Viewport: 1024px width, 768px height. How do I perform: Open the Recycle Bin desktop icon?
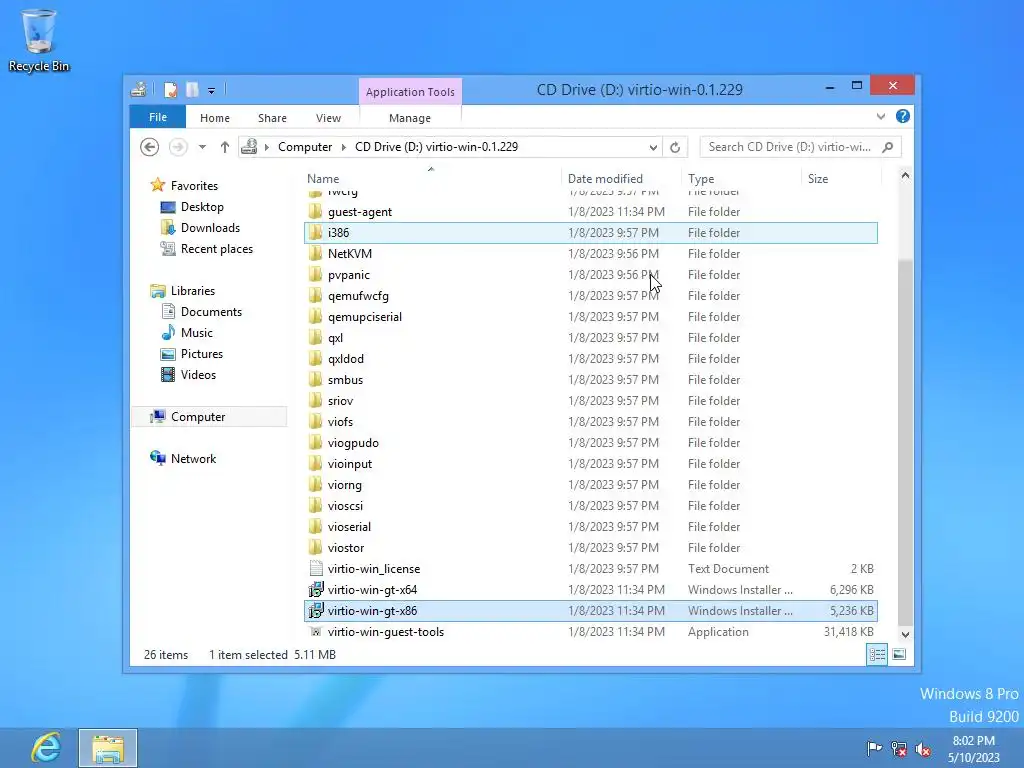point(39,40)
